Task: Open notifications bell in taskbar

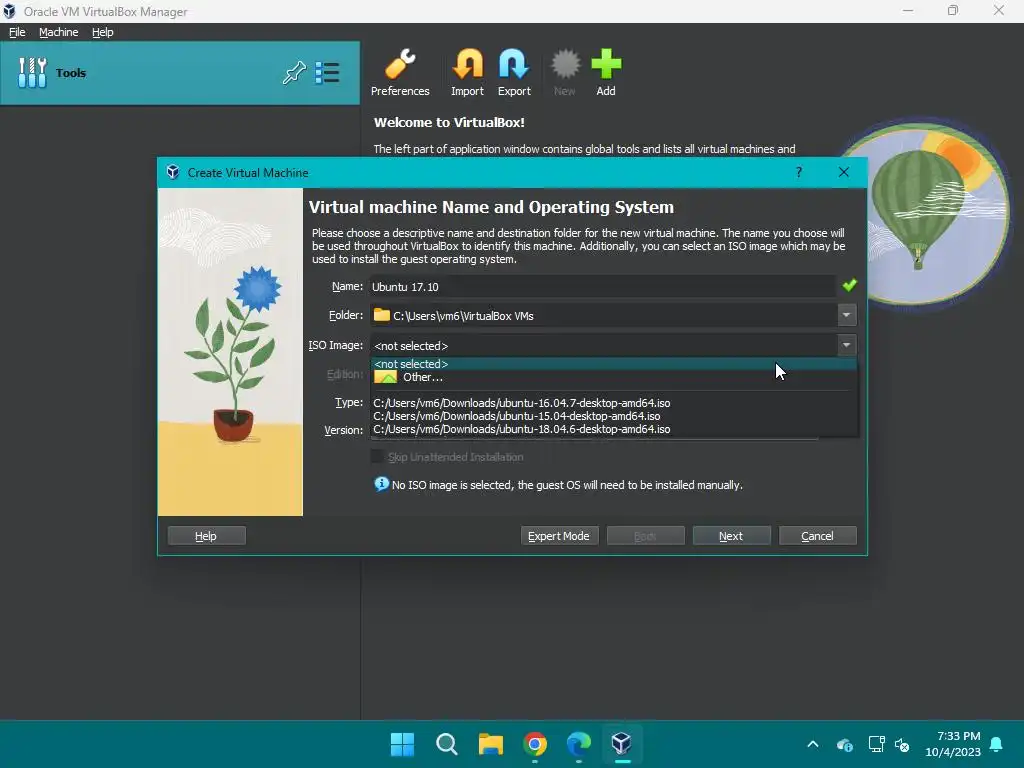Action: (x=997, y=744)
